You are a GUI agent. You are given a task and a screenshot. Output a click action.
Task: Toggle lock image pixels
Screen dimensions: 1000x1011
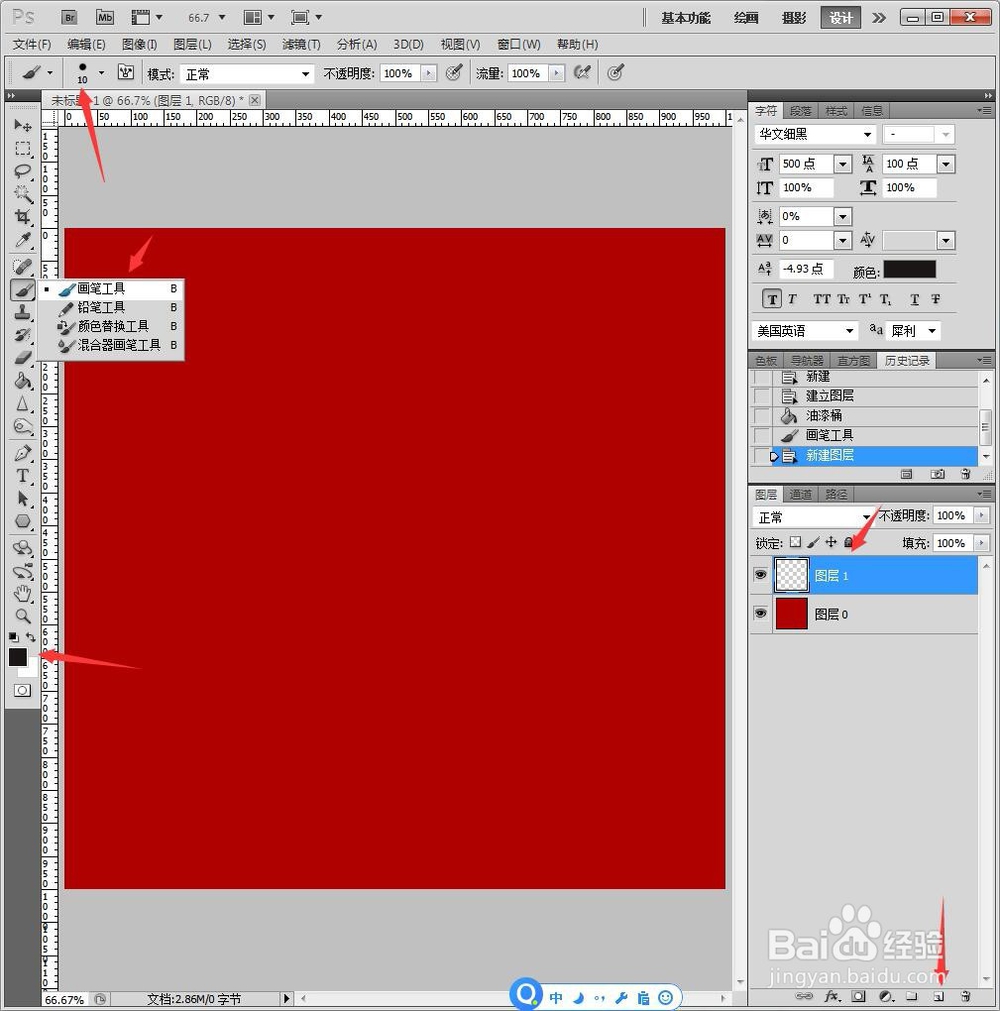pos(814,542)
